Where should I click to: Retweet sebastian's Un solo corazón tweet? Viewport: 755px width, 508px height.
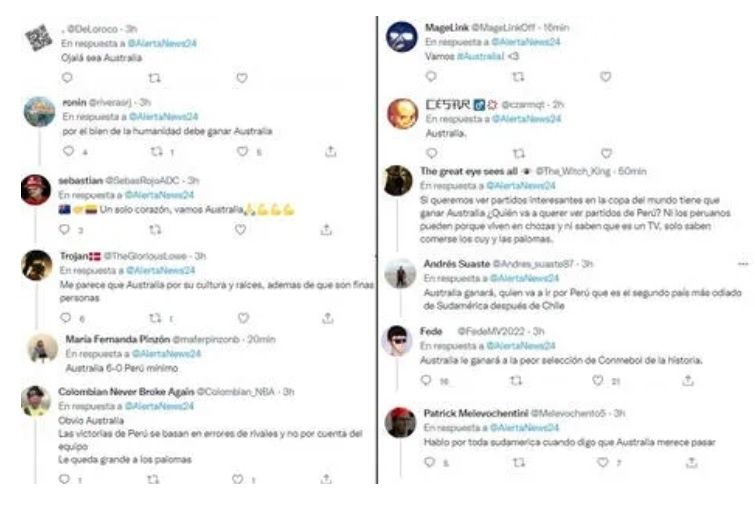point(154,230)
